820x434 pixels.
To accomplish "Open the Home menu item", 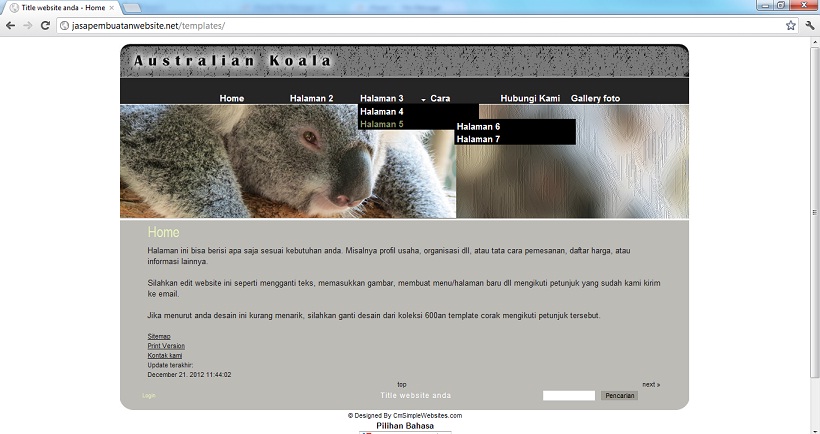I will (x=232, y=98).
